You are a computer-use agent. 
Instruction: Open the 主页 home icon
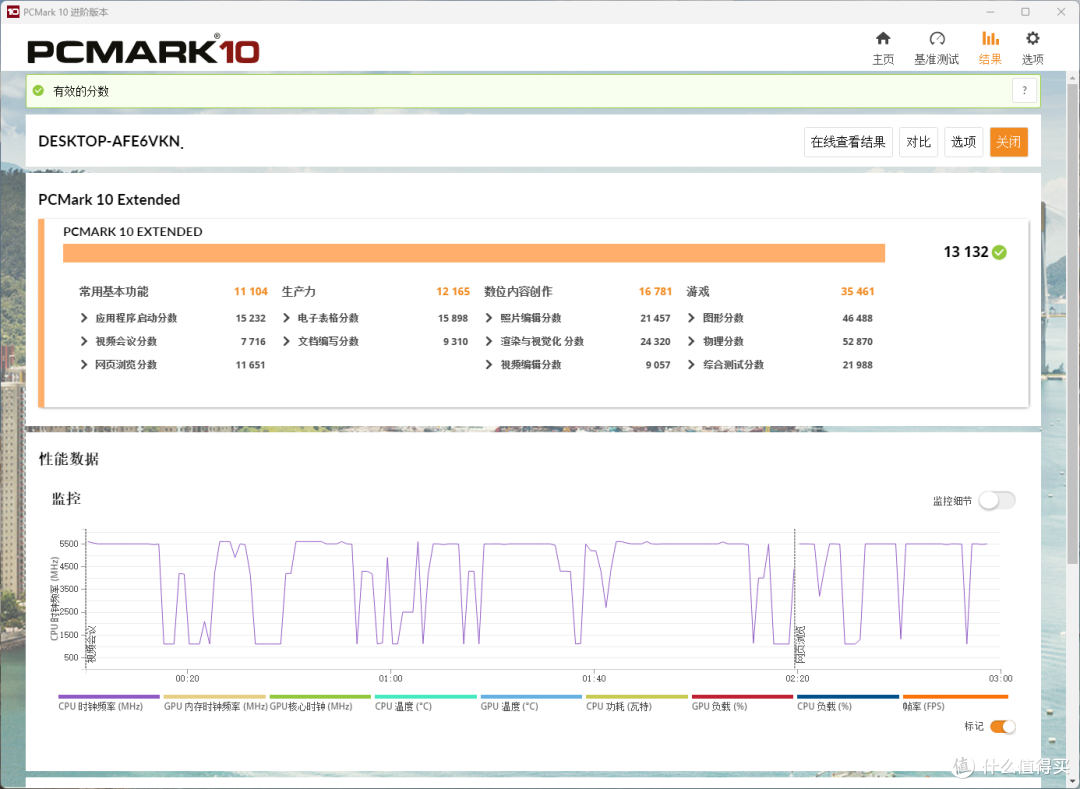coord(883,39)
